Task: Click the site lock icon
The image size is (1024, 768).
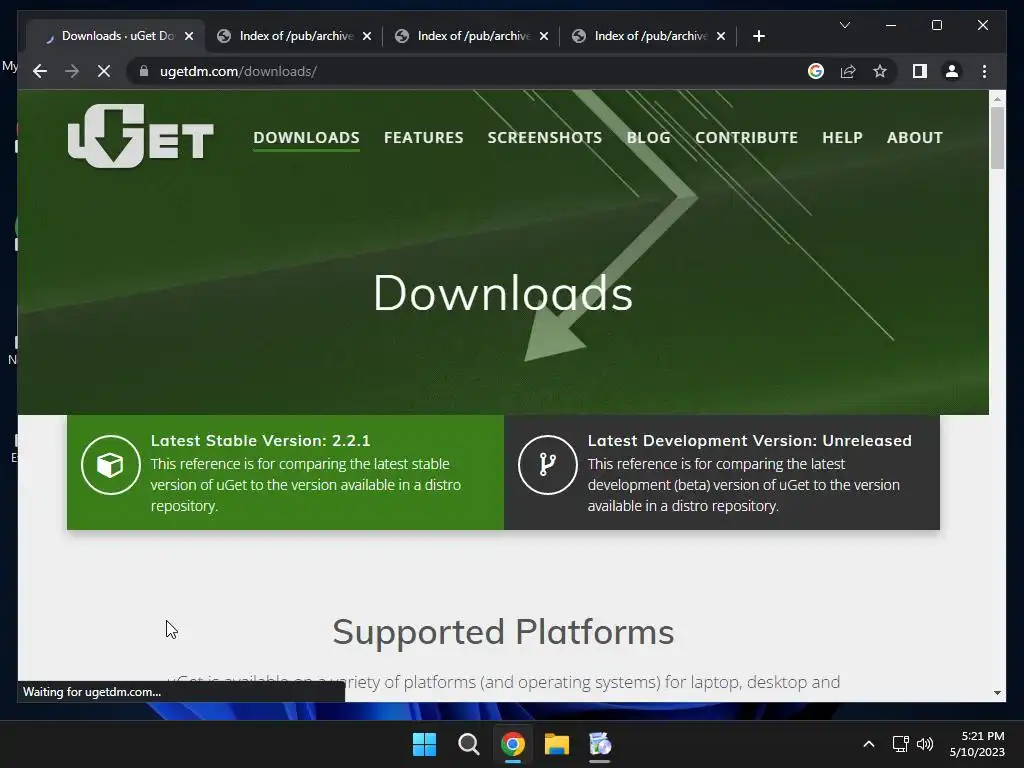Action: pos(144,71)
